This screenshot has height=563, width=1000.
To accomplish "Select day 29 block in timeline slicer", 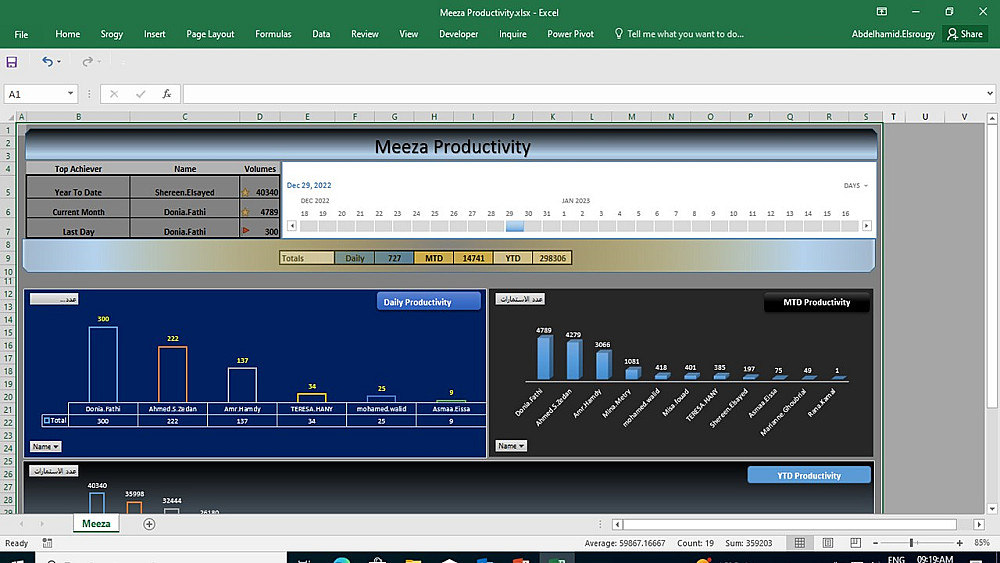I will point(514,226).
